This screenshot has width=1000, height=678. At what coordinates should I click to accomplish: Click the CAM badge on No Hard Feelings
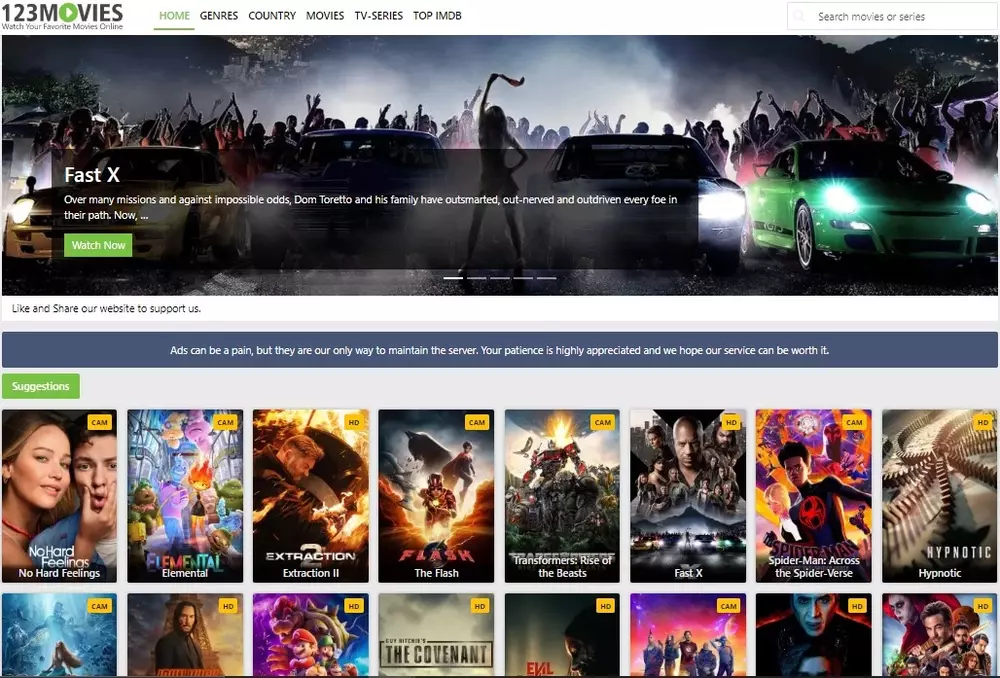(99, 422)
